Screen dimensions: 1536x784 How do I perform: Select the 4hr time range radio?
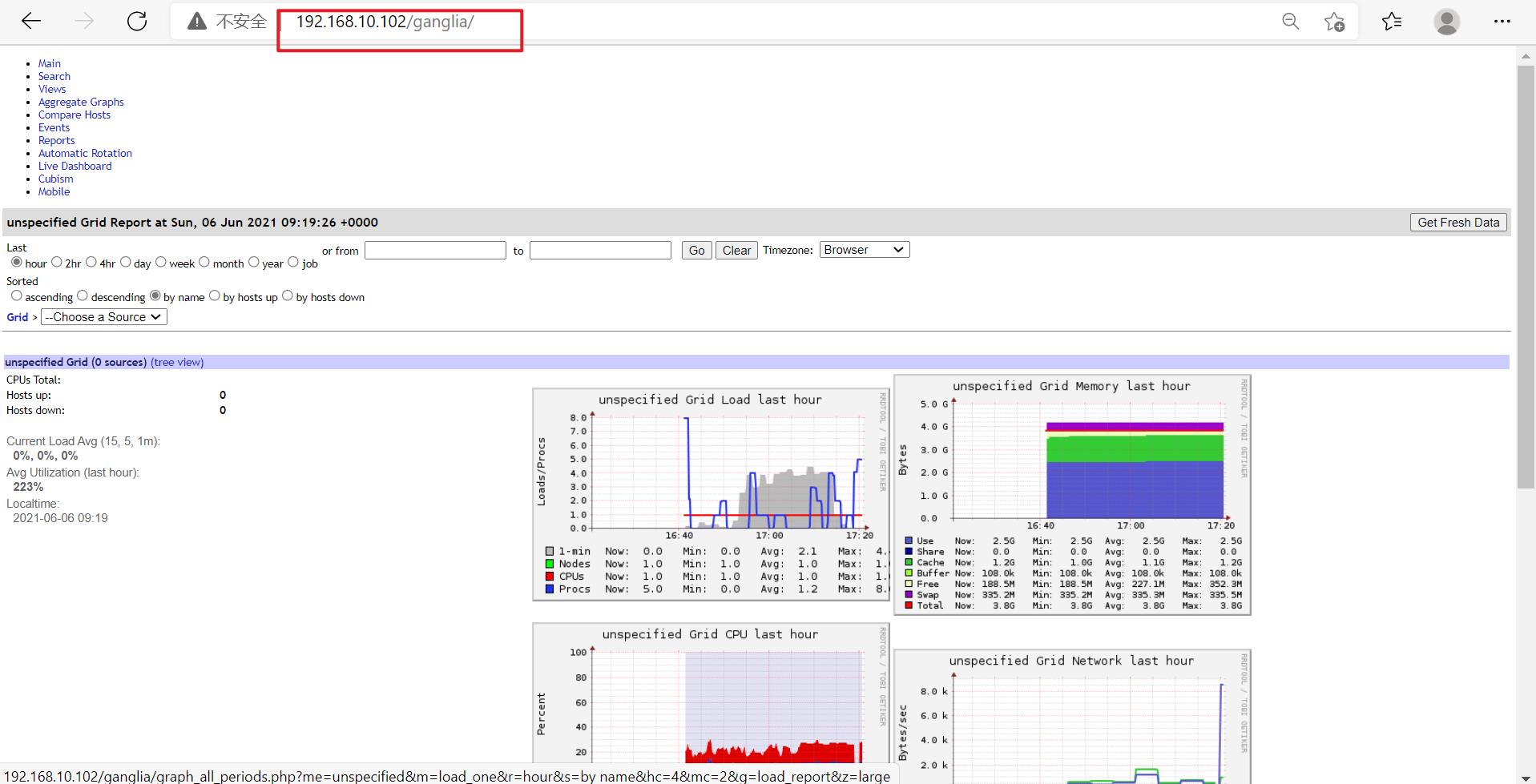(x=91, y=262)
